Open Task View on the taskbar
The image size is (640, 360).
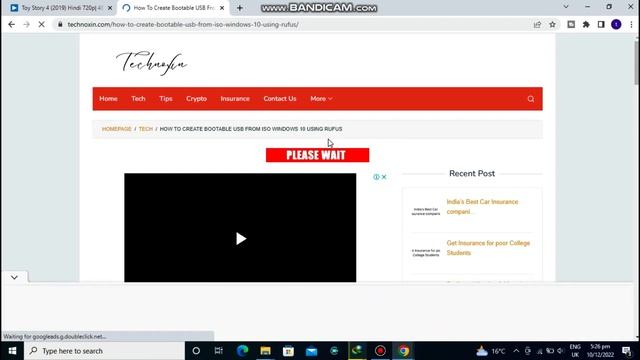219,351
